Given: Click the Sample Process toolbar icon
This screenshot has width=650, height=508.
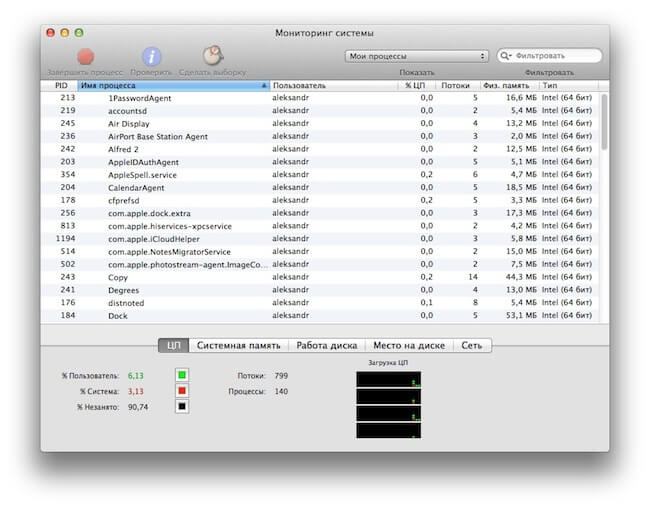Looking at the screenshot, I should pos(213,56).
